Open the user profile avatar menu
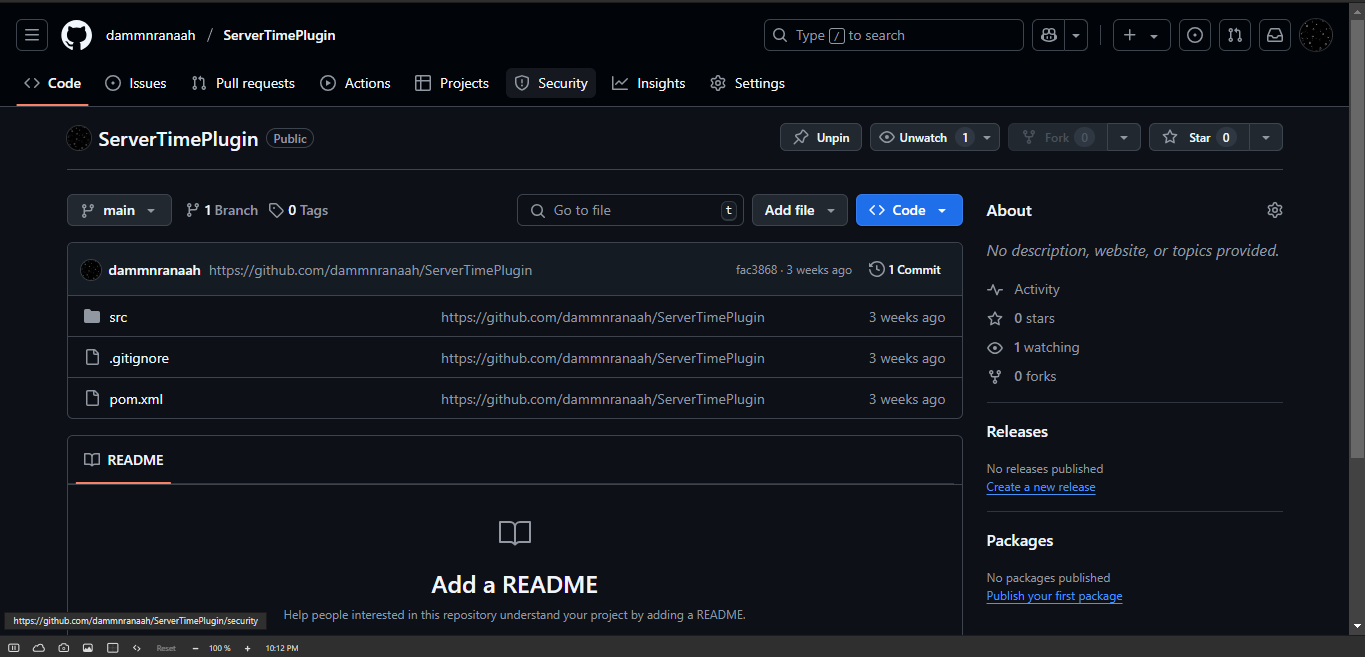1365x657 pixels. [x=1315, y=35]
